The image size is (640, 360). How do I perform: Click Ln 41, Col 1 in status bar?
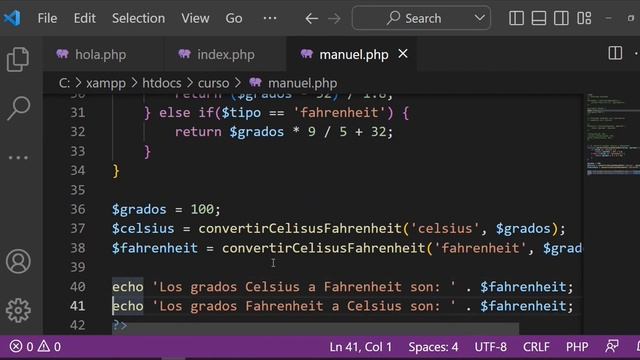click(360, 347)
